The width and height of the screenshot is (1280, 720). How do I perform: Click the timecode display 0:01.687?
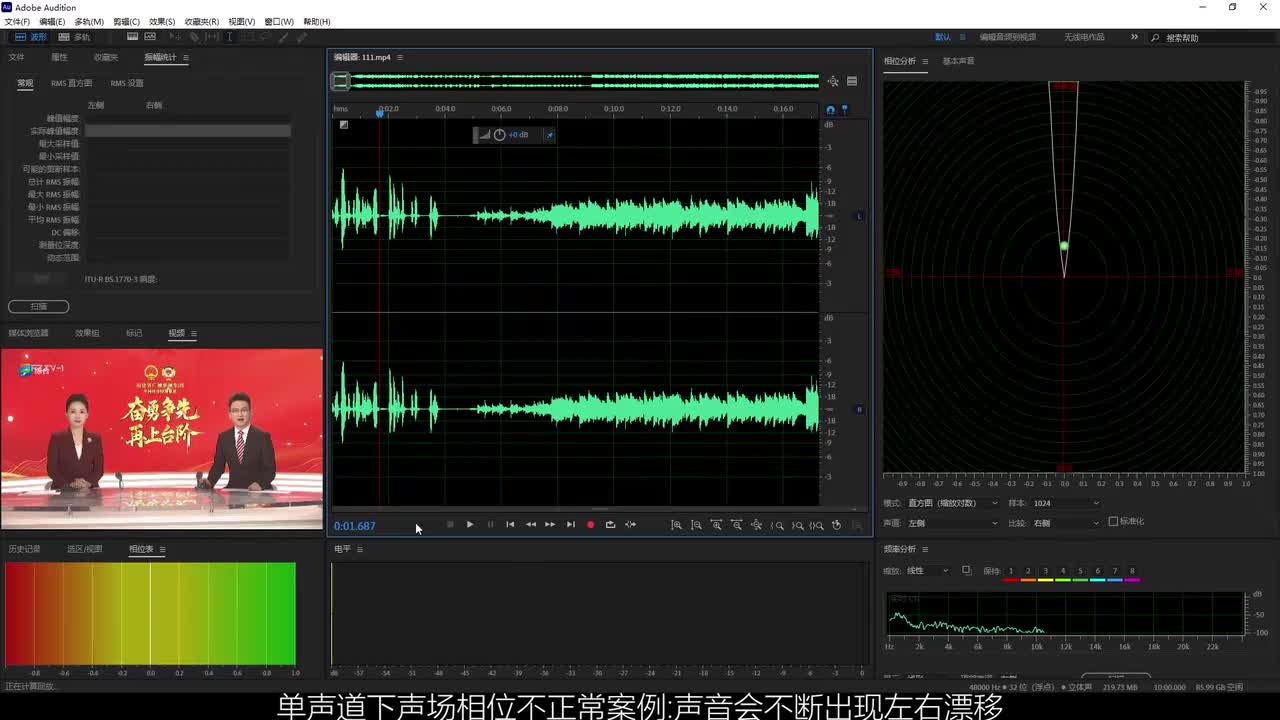355,526
